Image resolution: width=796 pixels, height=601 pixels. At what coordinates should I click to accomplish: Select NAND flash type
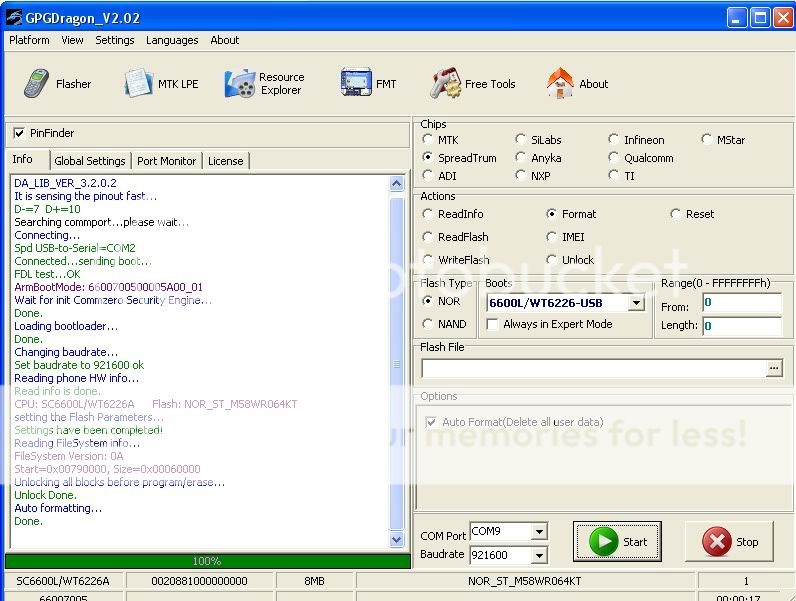427,323
